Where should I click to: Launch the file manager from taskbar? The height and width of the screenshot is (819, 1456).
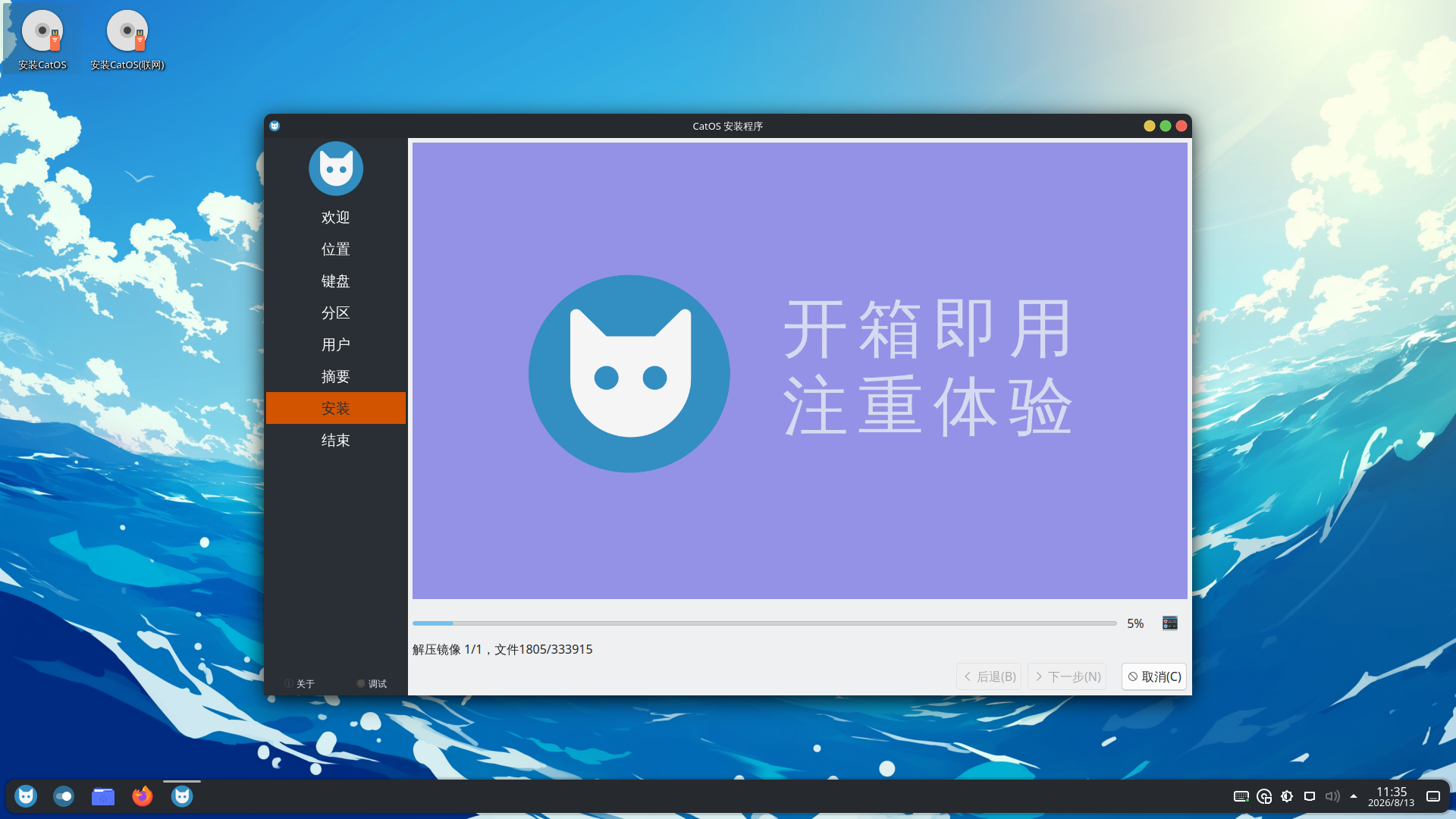coord(103,796)
